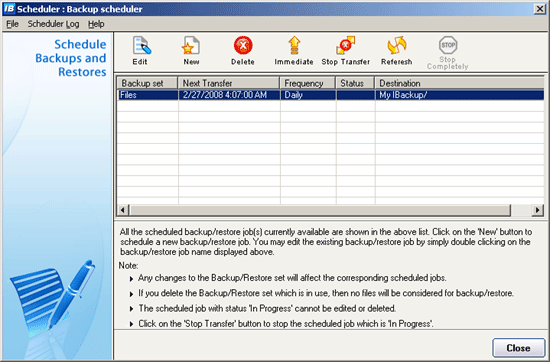The height and width of the screenshot is (362, 550).
Task: Click the IB application icon in title bar
Action: 9,8
